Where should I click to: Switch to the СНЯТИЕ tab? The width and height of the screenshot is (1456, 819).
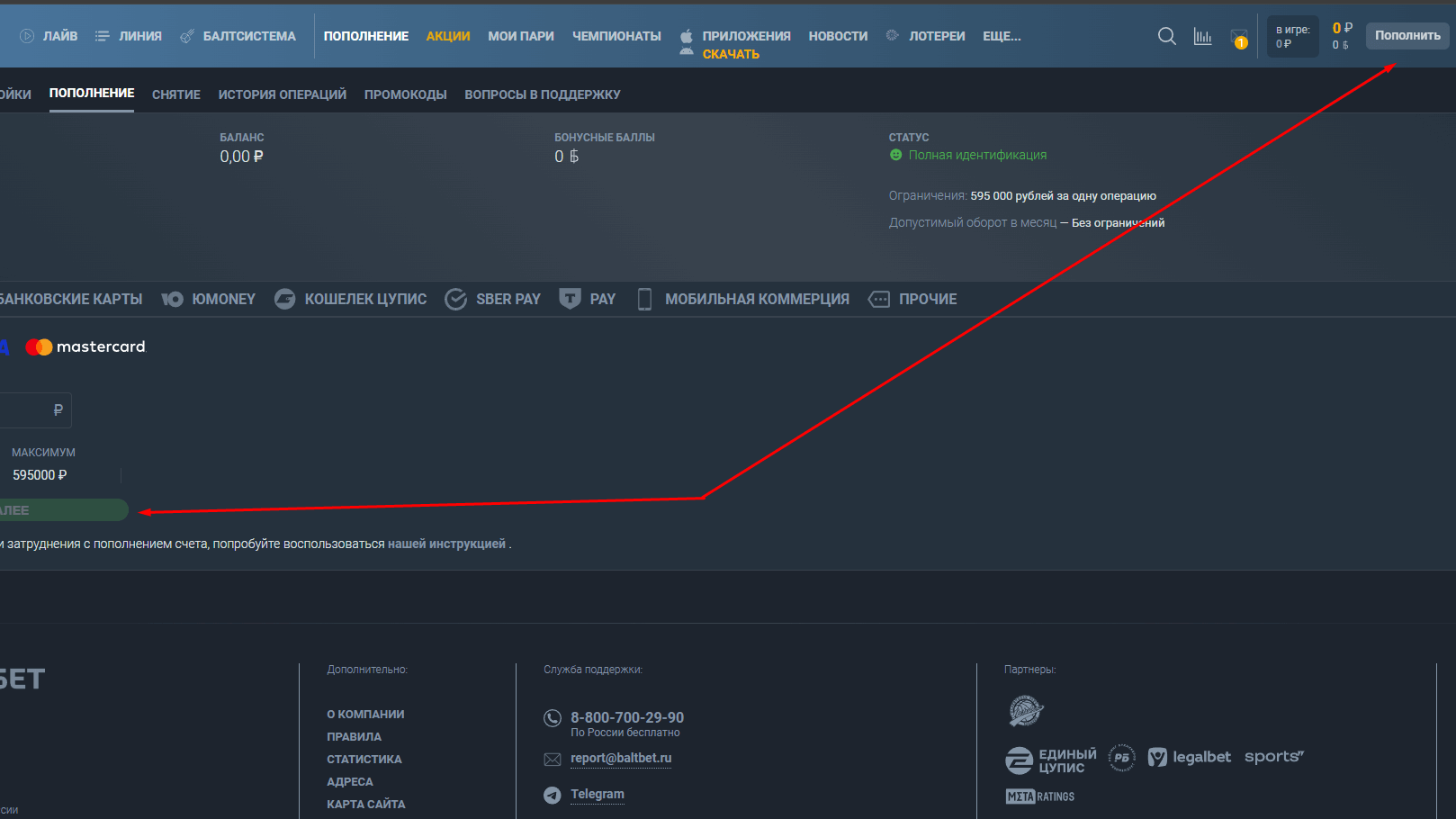[176, 94]
